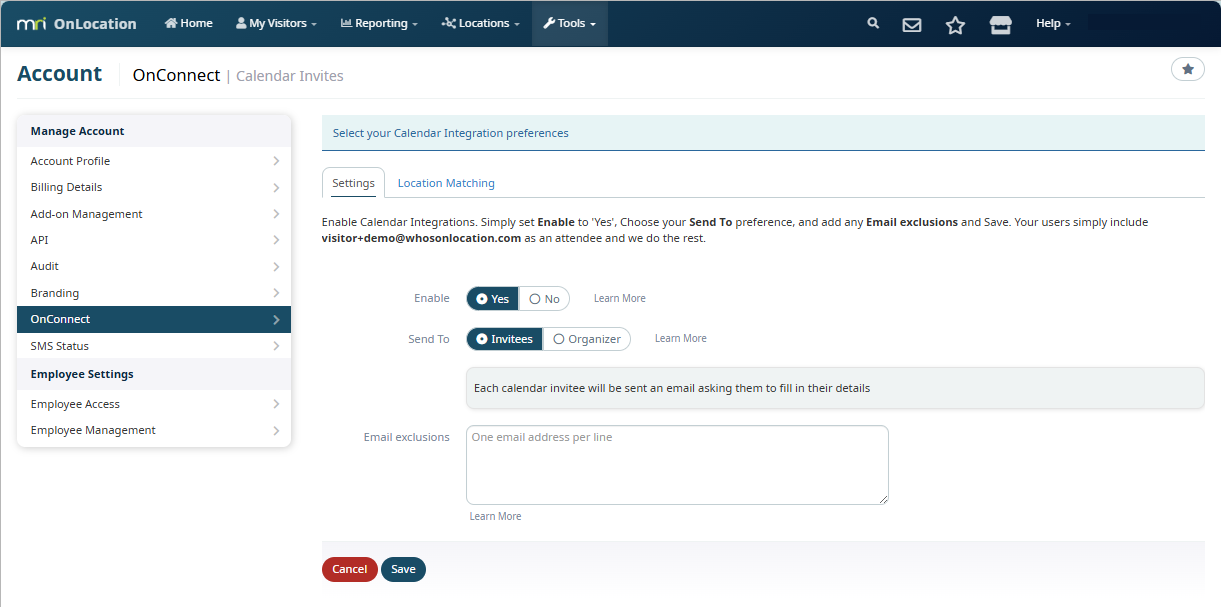Click the MRI OnLocation logo
This screenshot has height=607, width=1221.
(x=77, y=23)
